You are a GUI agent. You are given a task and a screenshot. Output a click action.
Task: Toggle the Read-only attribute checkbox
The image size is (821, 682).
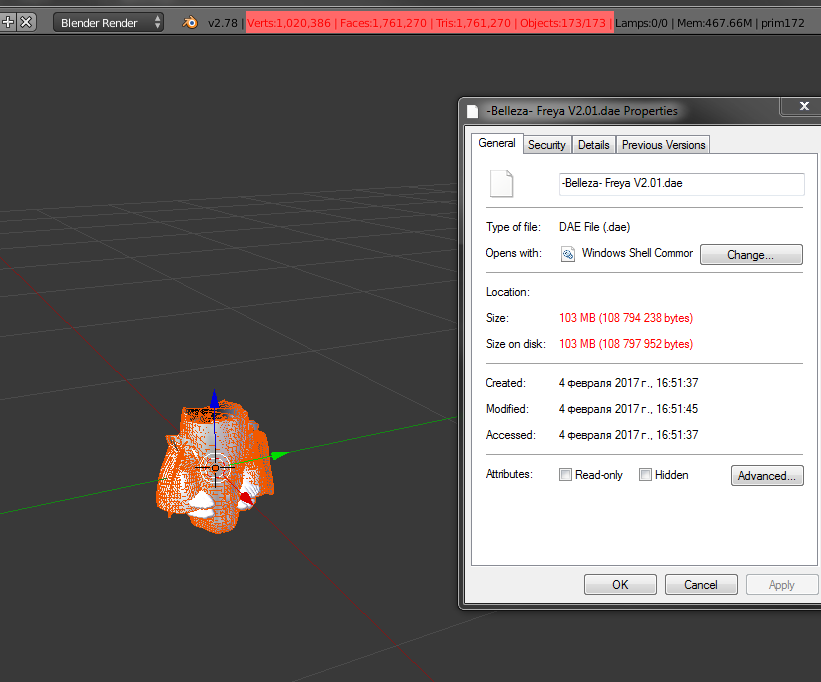pyautogui.click(x=565, y=475)
